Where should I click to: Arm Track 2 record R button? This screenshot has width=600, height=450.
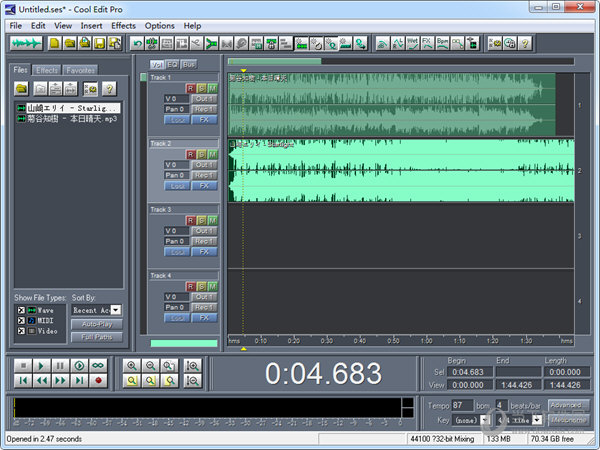[191, 155]
